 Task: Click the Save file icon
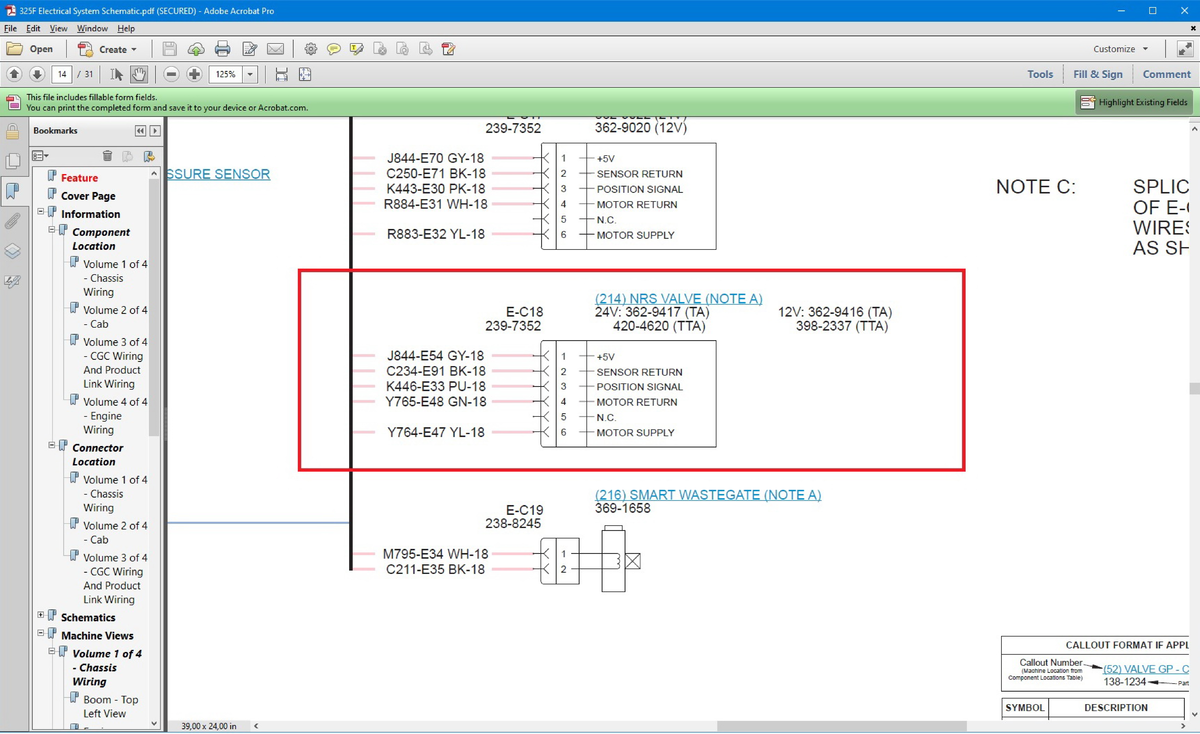[170, 48]
